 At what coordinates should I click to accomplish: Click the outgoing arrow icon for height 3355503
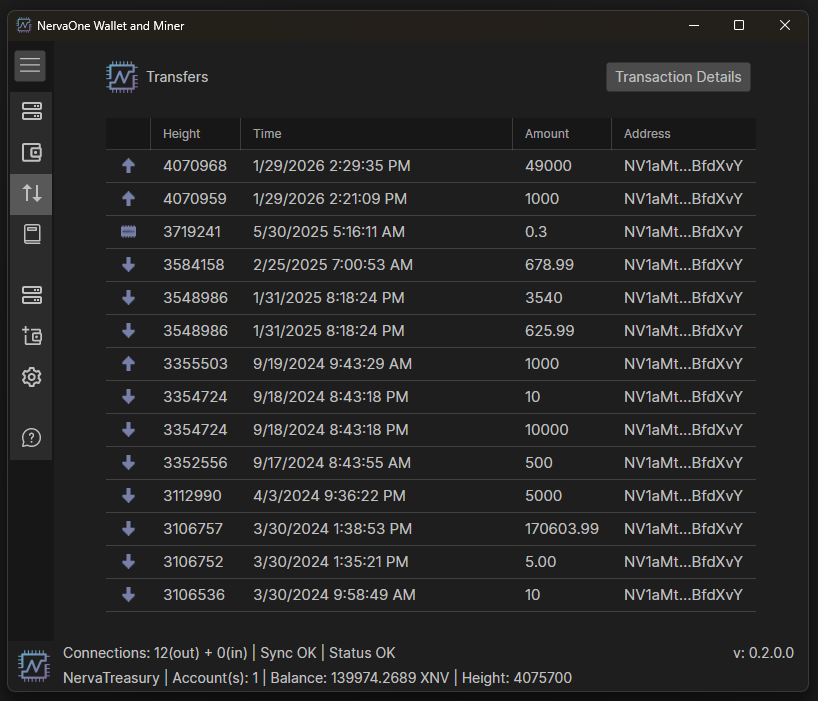tap(128, 364)
